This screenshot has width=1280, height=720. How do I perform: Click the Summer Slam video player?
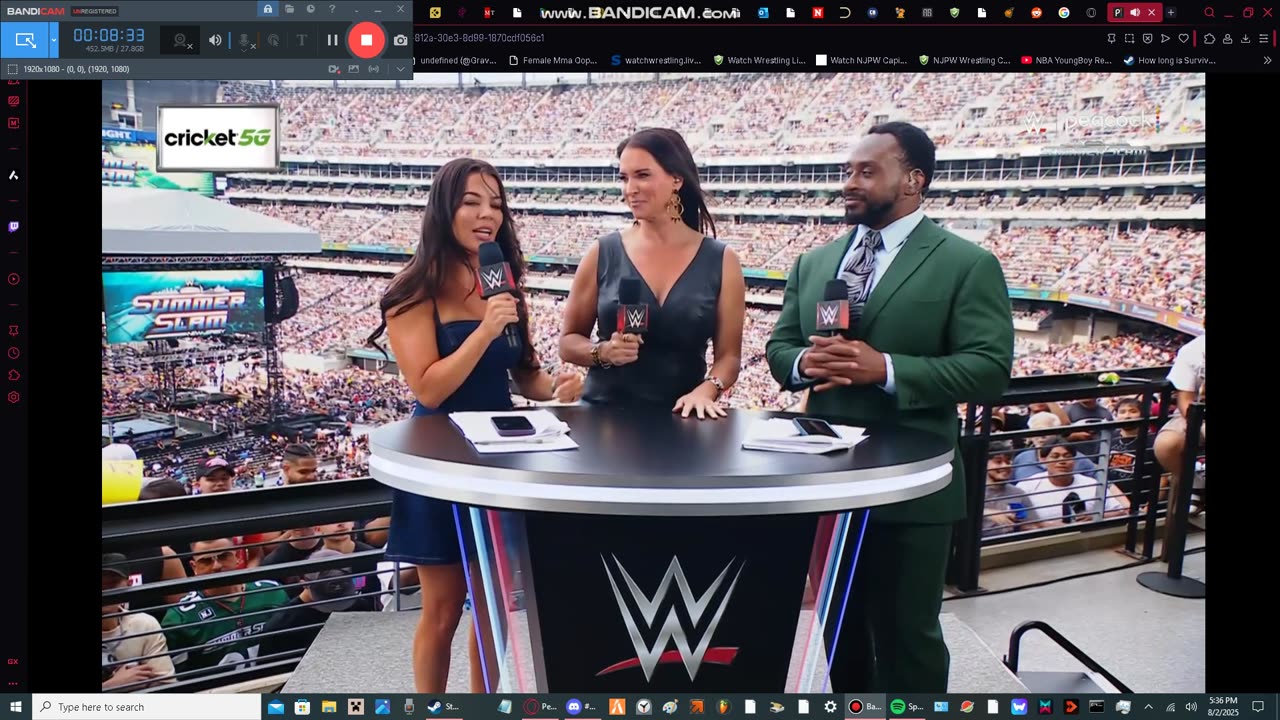coord(653,382)
